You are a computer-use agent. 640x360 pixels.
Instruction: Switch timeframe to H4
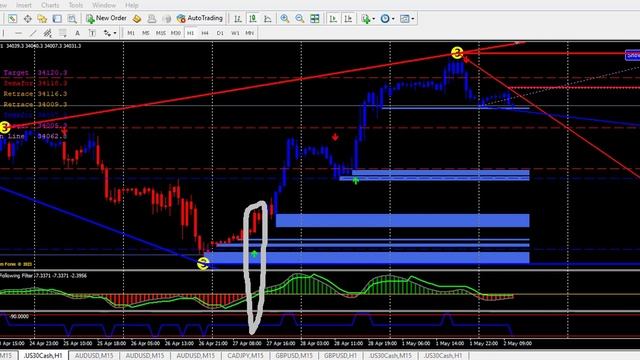pyautogui.click(x=205, y=33)
